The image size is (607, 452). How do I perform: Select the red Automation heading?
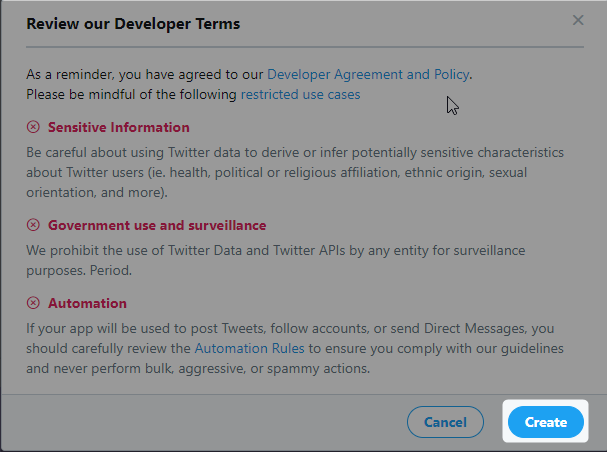click(x=87, y=303)
